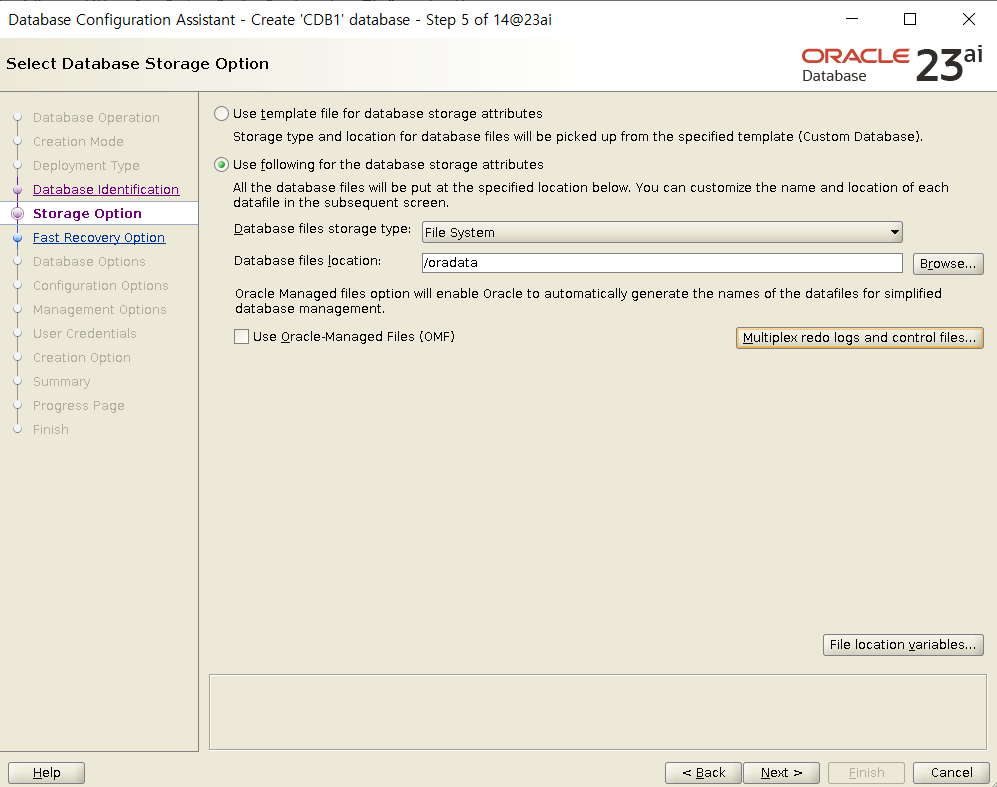Open Database files storage type dropdown
This screenshot has width=997, height=787.
tap(662, 232)
